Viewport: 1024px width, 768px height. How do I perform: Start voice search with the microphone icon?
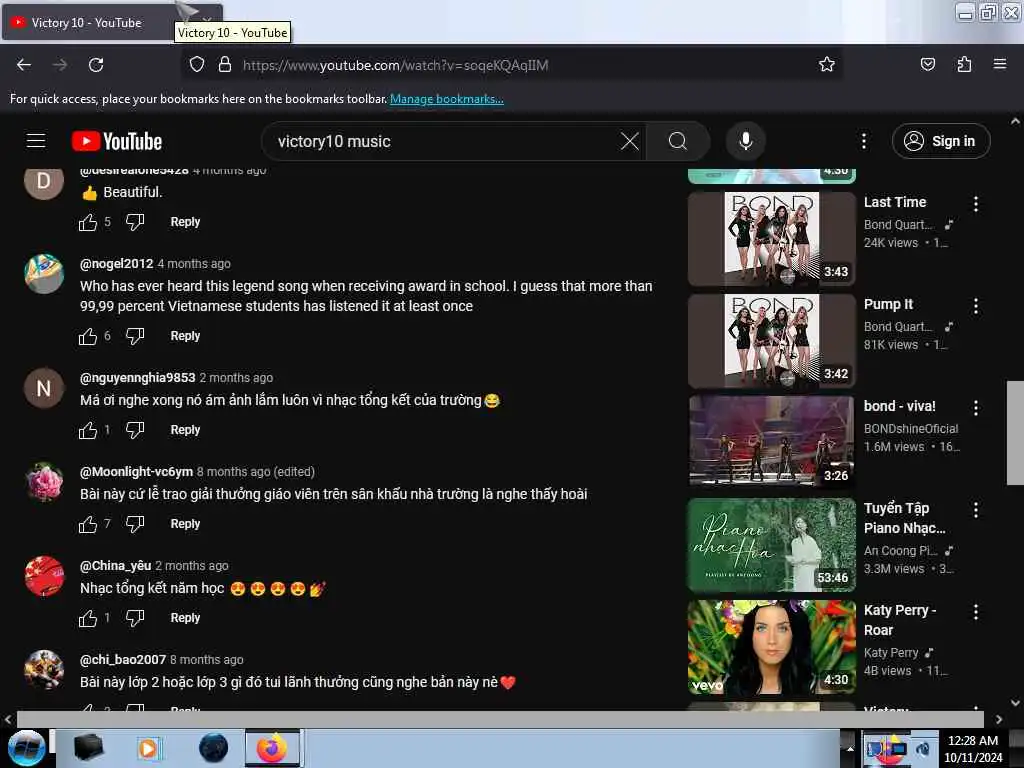tap(746, 141)
